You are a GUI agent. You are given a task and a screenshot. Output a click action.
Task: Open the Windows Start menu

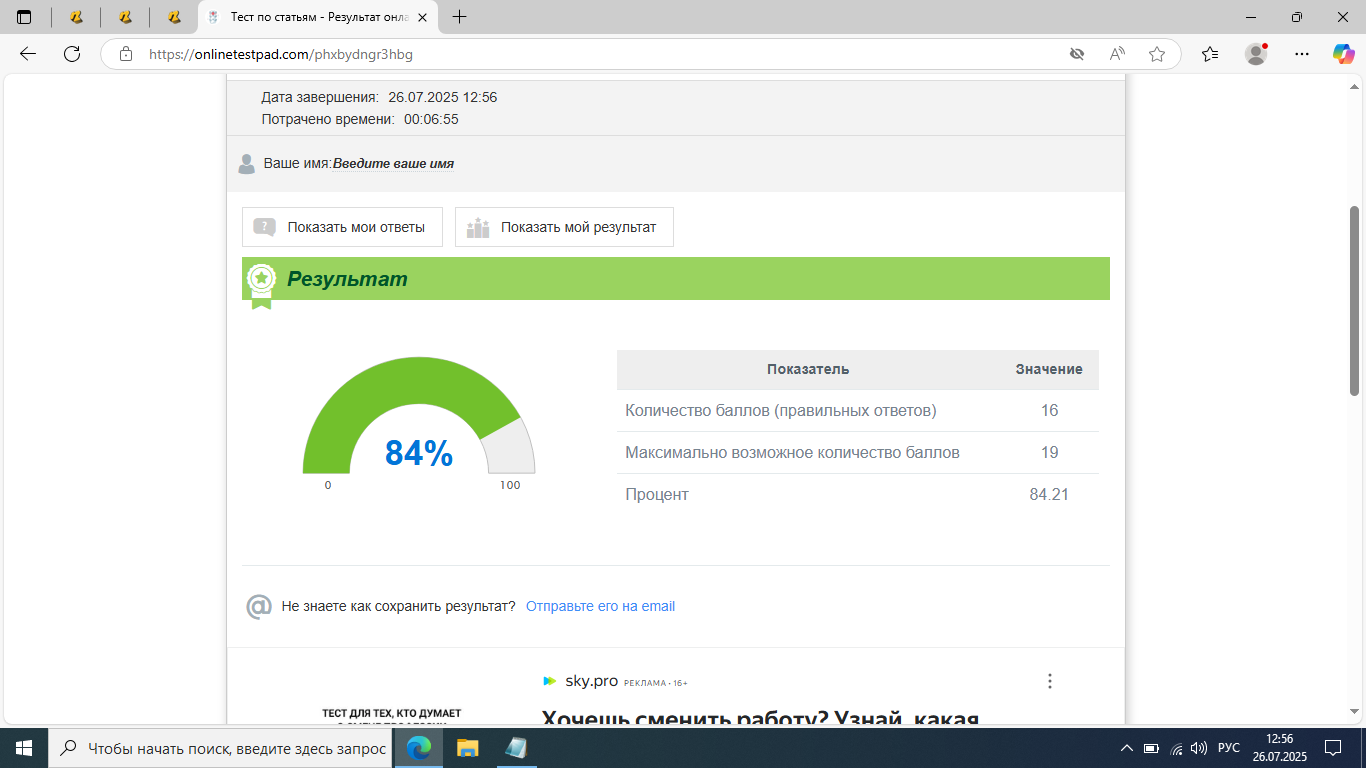point(24,748)
